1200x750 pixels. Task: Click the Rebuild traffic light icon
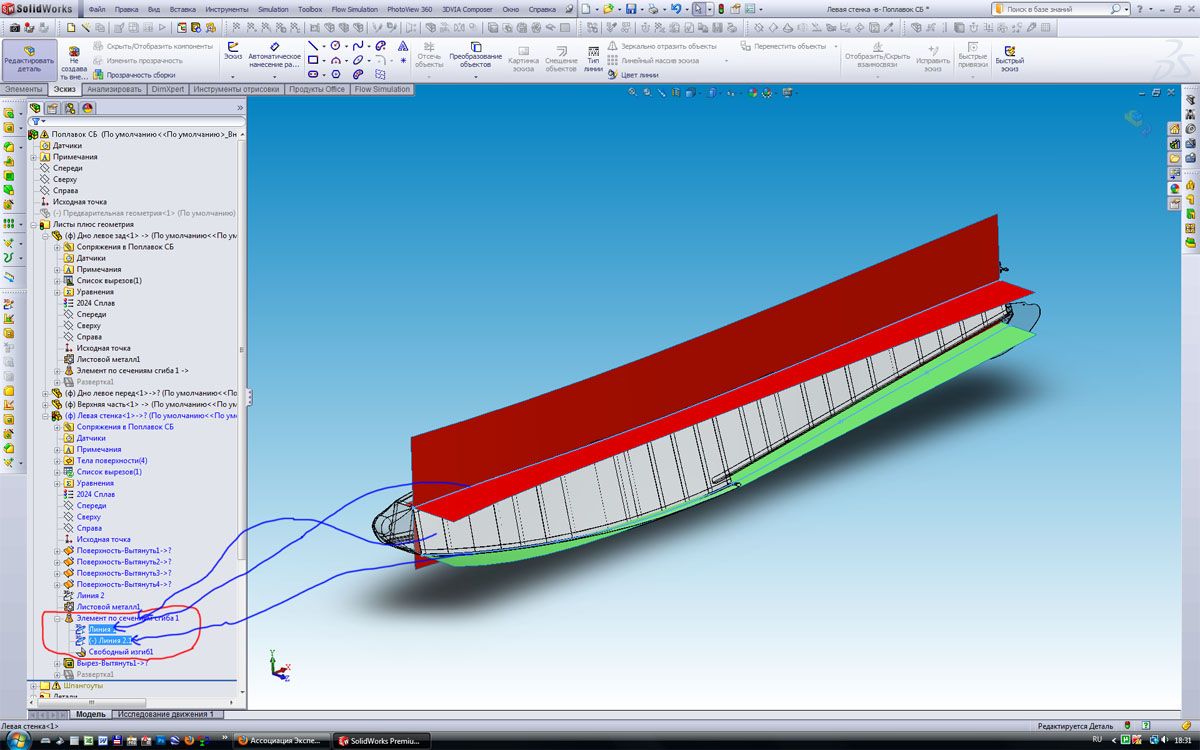[x=721, y=9]
